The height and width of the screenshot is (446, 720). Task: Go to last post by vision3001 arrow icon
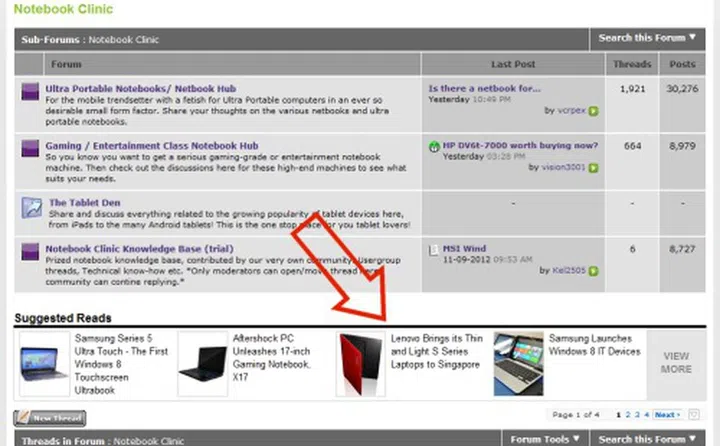coord(593,168)
